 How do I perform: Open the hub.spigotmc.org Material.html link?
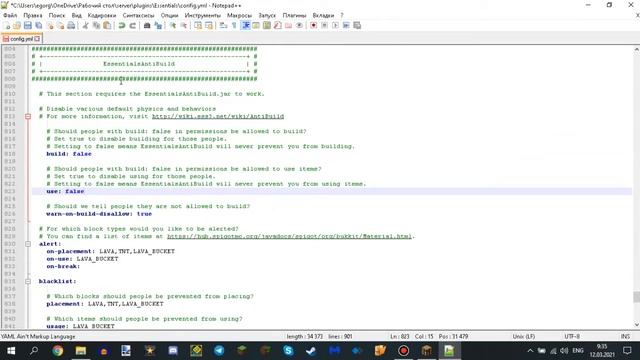289,236
